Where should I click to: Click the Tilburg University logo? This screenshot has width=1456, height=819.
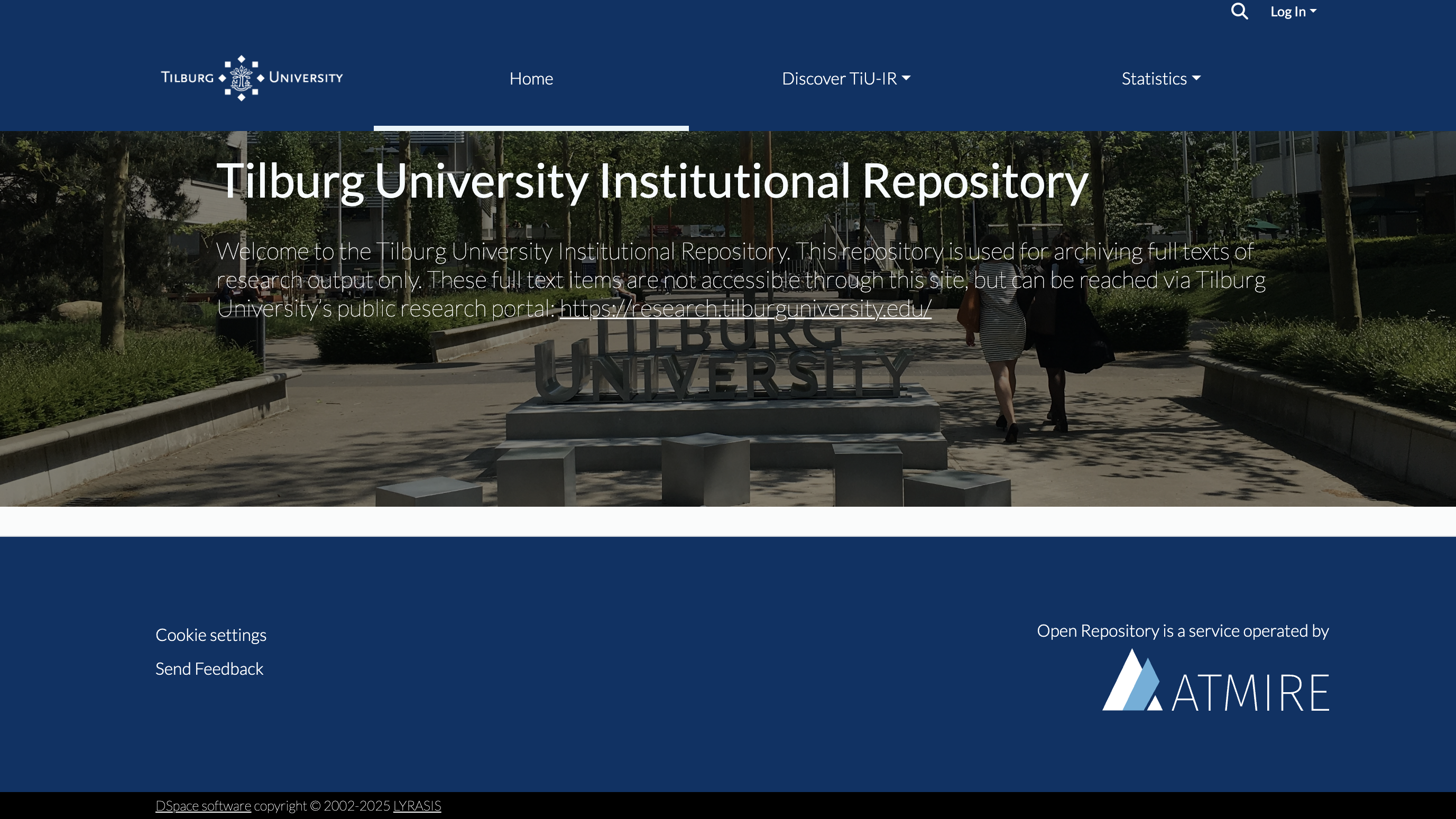[x=252, y=78]
